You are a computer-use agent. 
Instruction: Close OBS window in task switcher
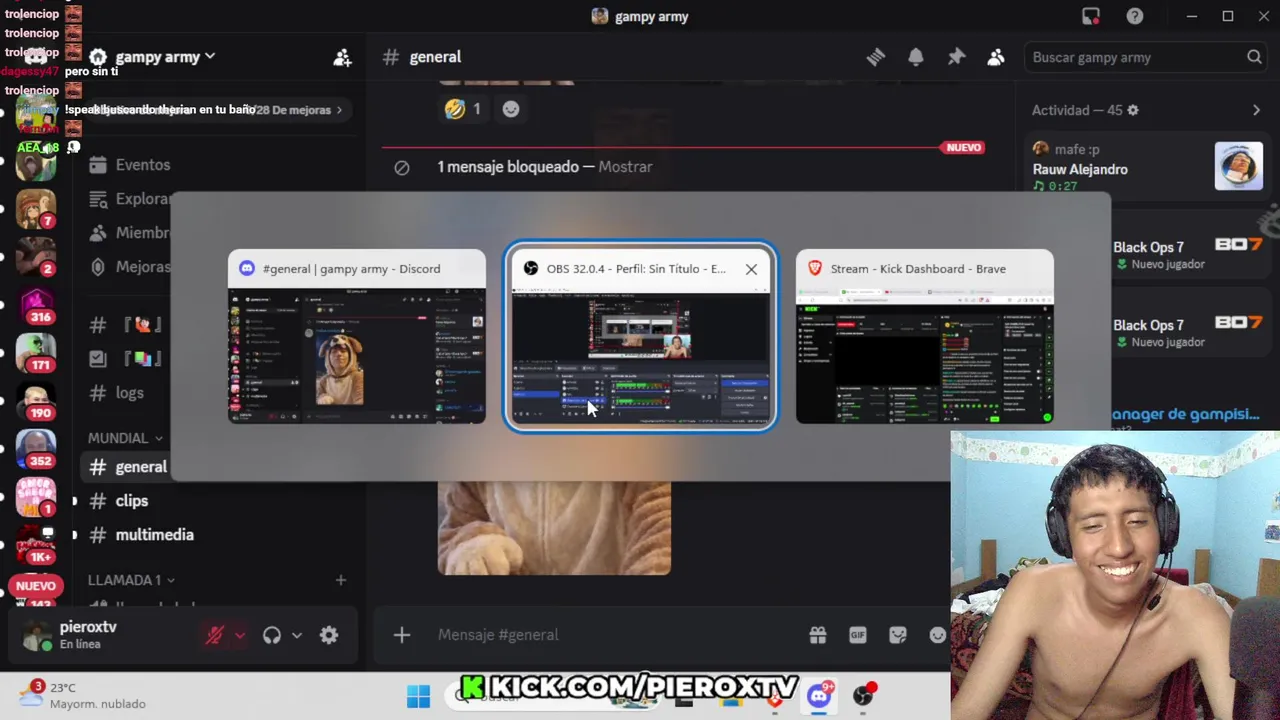pyautogui.click(x=751, y=269)
